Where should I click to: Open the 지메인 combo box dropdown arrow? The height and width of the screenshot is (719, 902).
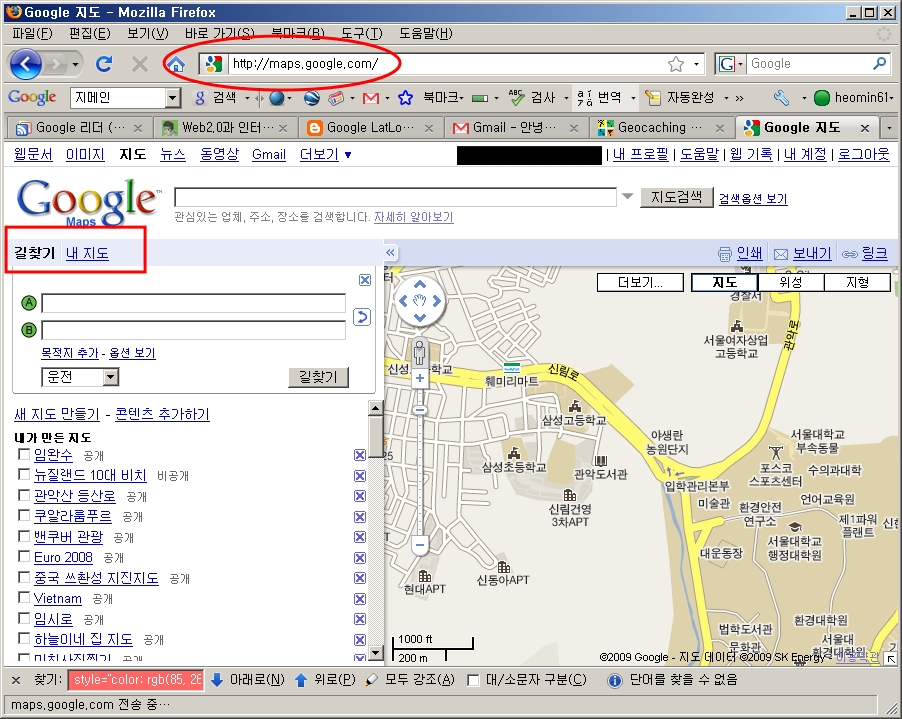(172, 98)
